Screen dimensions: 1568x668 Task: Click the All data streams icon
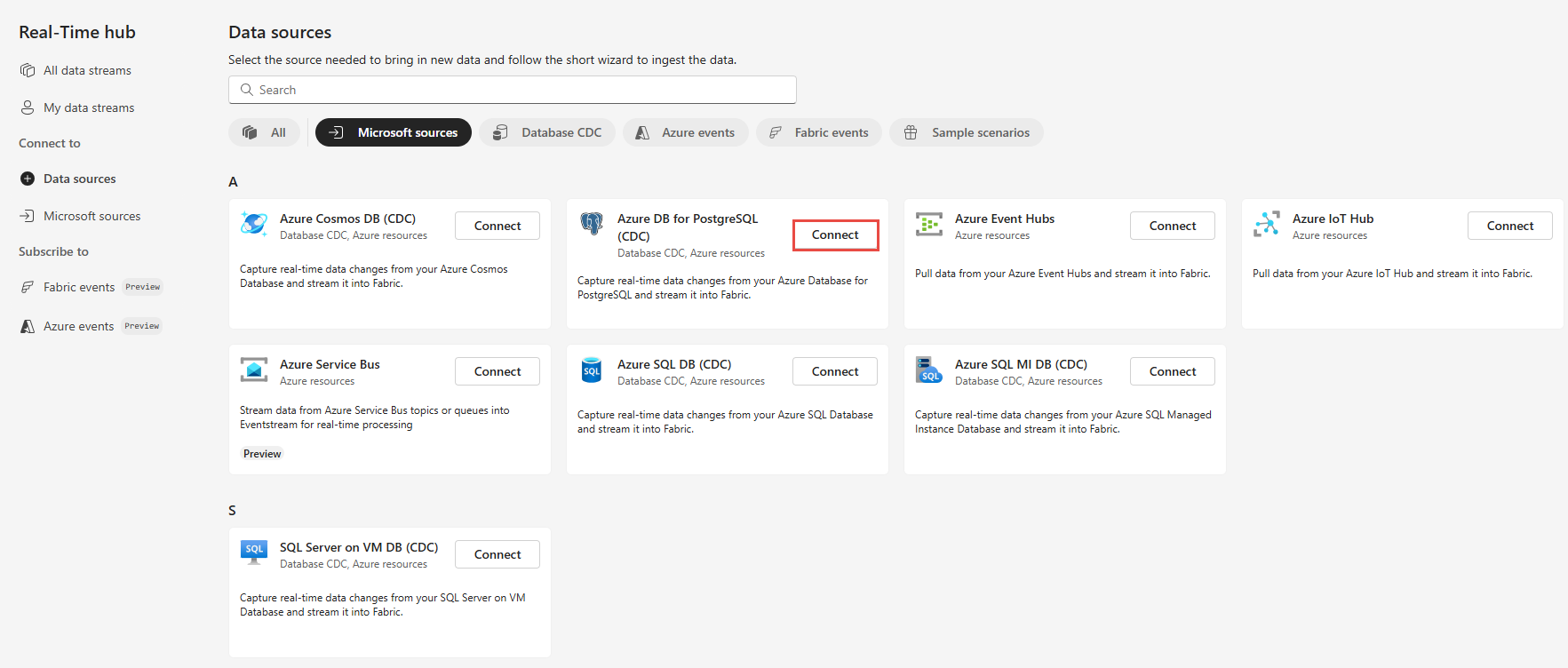coord(28,70)
